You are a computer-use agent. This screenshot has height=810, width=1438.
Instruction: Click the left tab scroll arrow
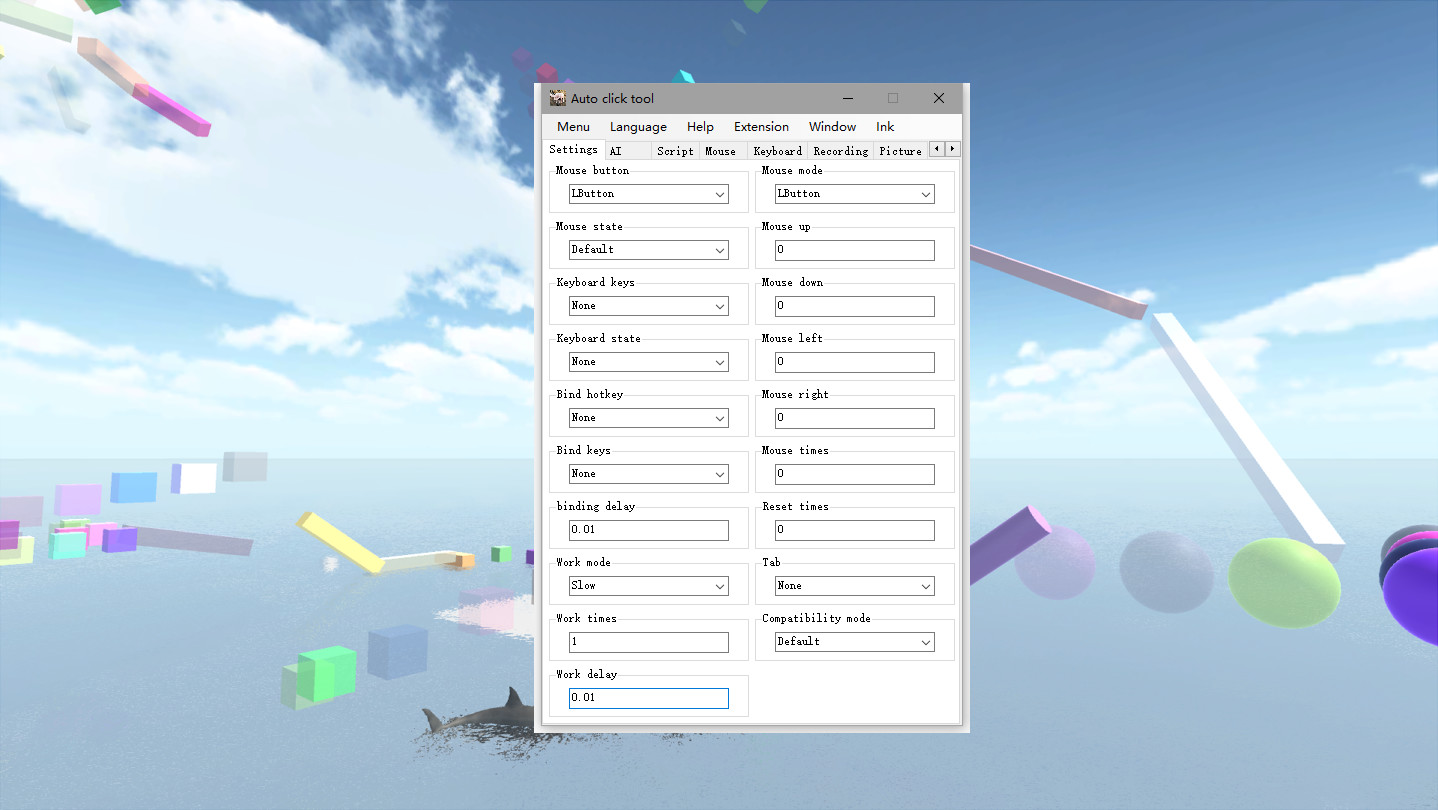pyautogui.click(x=935, y=148)
